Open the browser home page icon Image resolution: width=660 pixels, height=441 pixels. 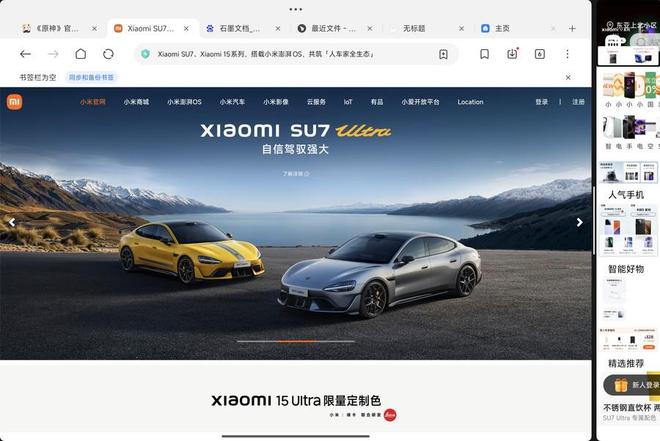pyautogui.click(x=81, y=54)
